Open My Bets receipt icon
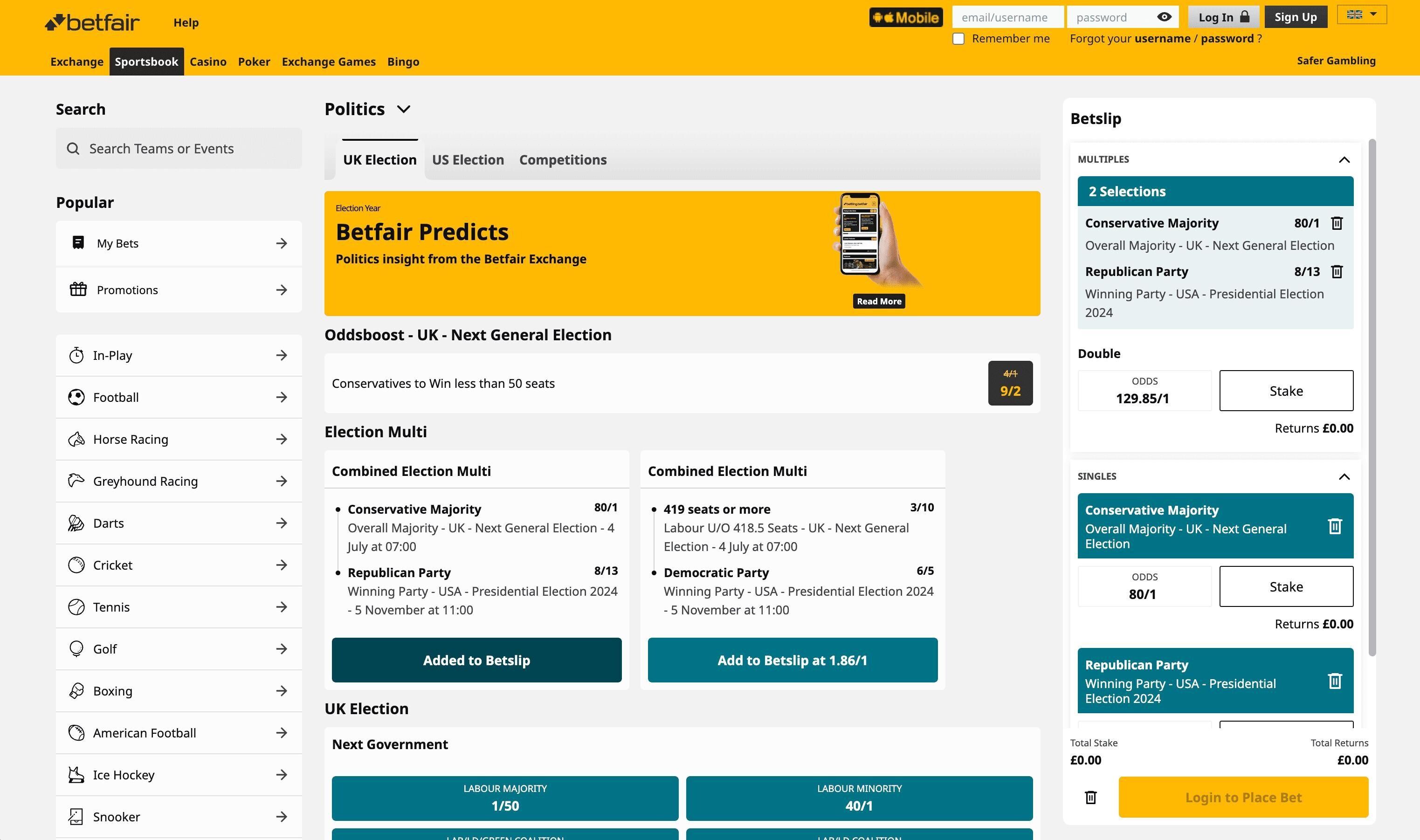1420x840 pixels. [78, 243]
